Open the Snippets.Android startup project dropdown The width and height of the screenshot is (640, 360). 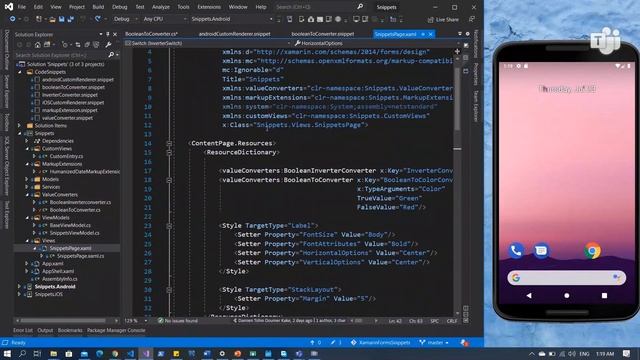tap(232, 19)
